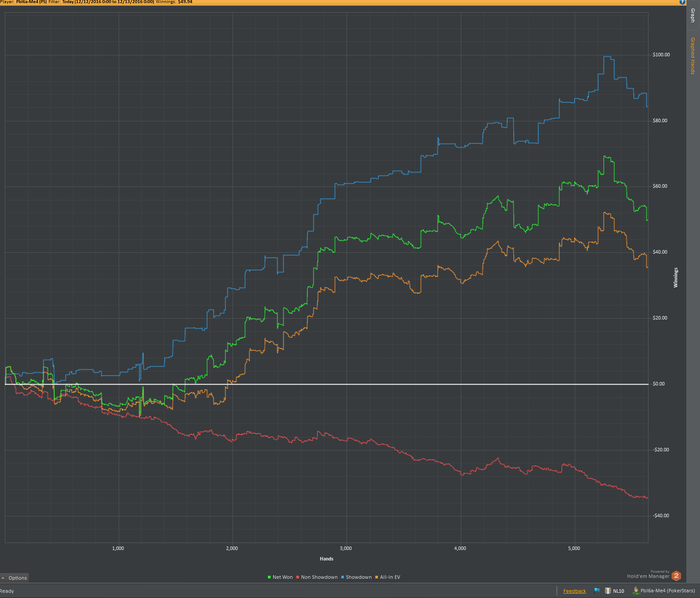Click the "Hands" x-axis title
Viewport: 700px width, 598px height.
pos(326,559)
